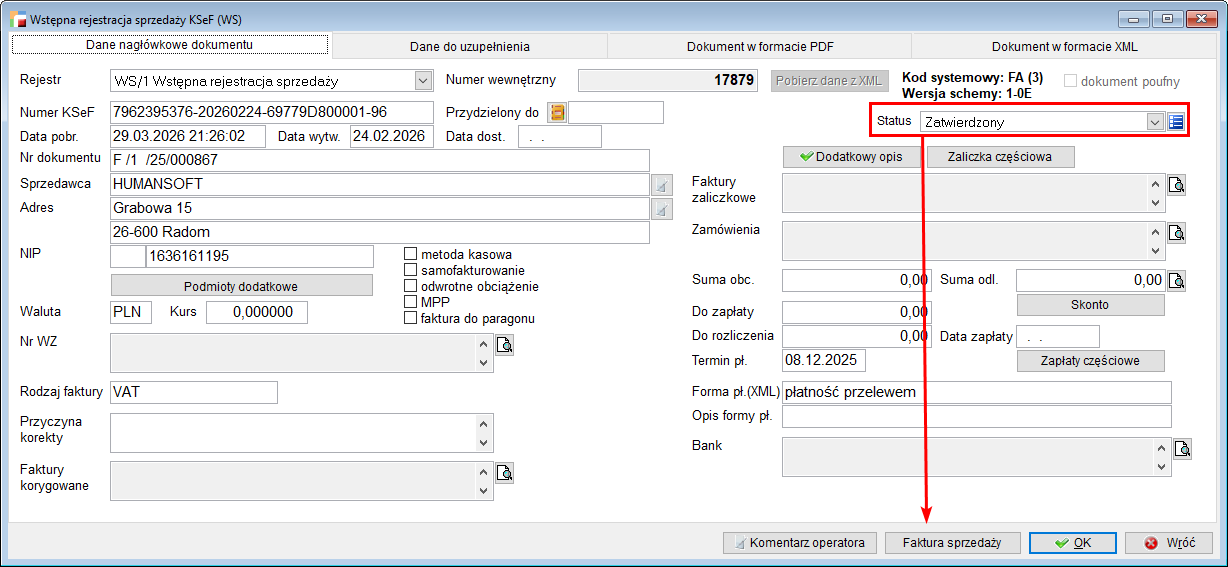Click the blue list icon beside Status
This screenshot has width=1228, height=567.
[1176, 122]
